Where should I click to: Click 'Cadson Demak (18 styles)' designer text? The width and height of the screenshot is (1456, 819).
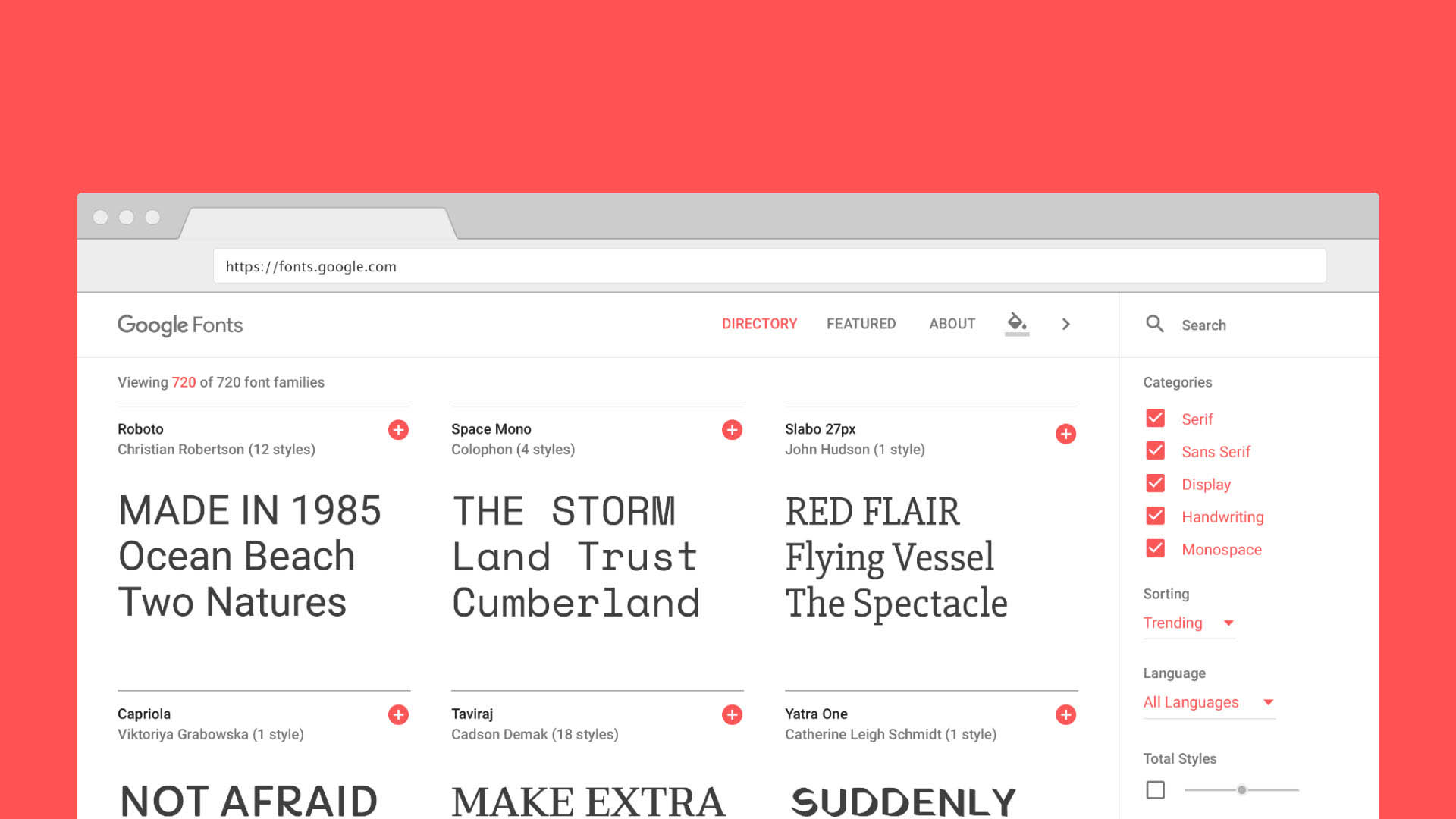(535, 735)
